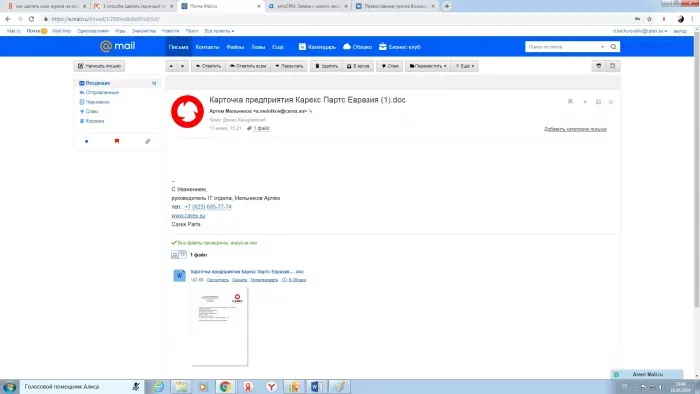Click Посмотреть link under attachment
The image size is (700, 394).
point(218,280)
